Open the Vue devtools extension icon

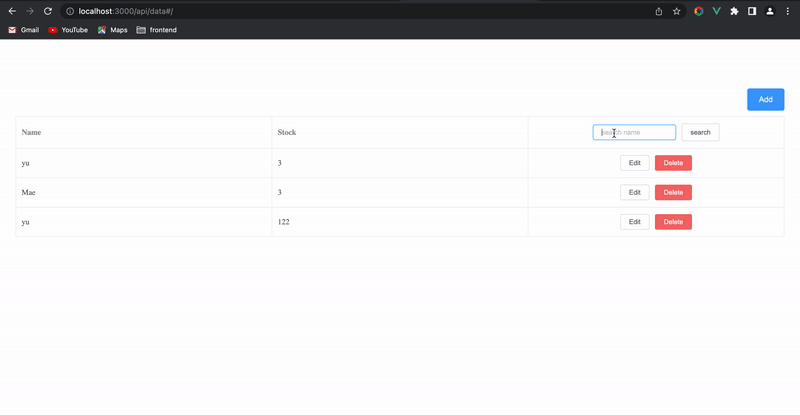click(717, 11)
